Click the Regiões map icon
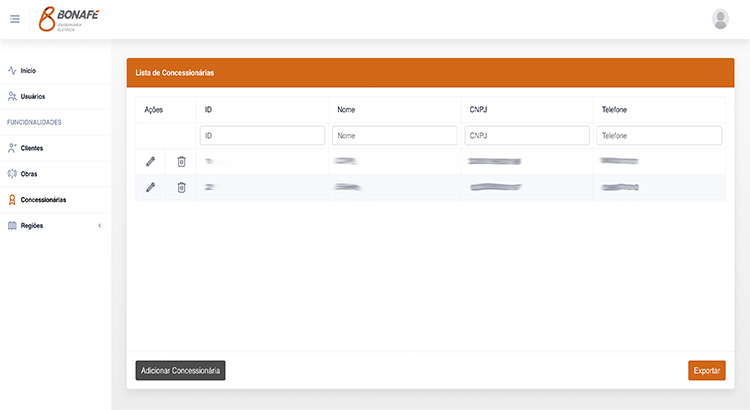The image size is (750, 410). pyautogui.click(x=12, y=225)
